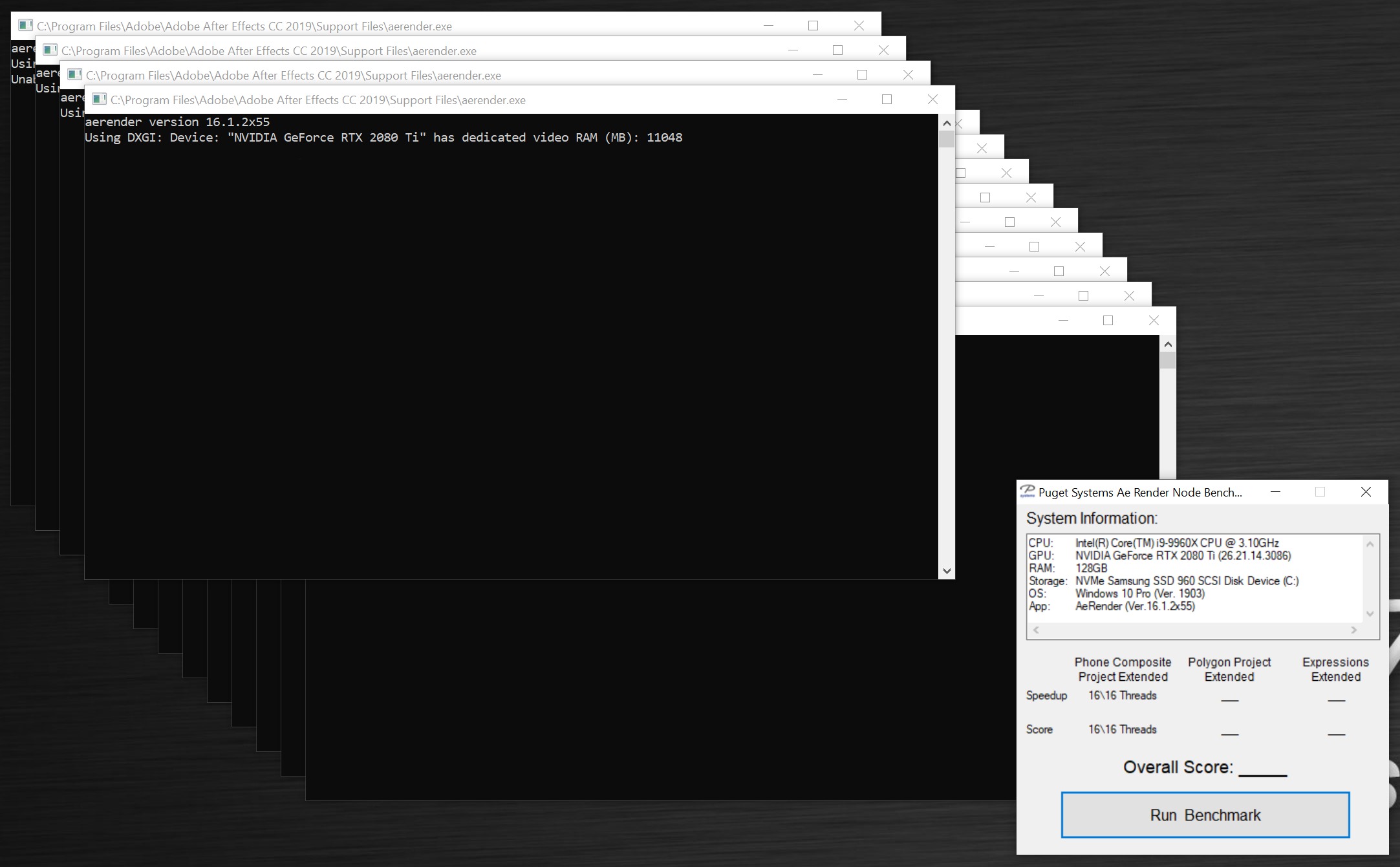1400x867 pixels.
Task: Minimize the frontmost aerender console window
Action: coord(842,100)
